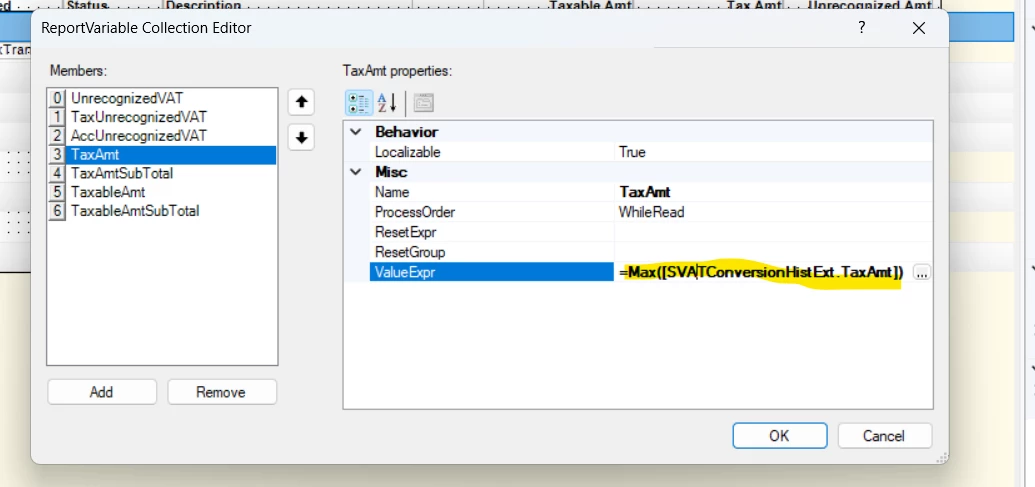This screenshot has width=1035, height=487.
Task: Click the Add button
Action: (x=102, y=392)
